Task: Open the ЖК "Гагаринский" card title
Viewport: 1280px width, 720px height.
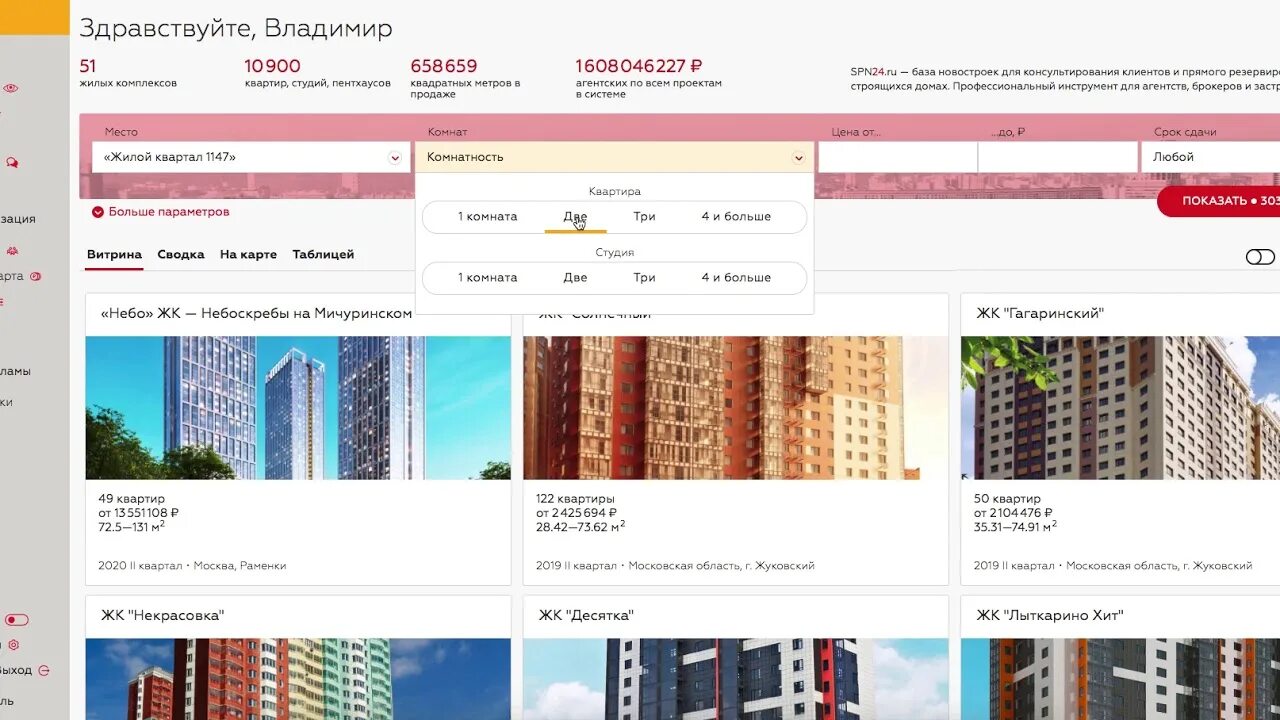Action: pos(1040,313)
